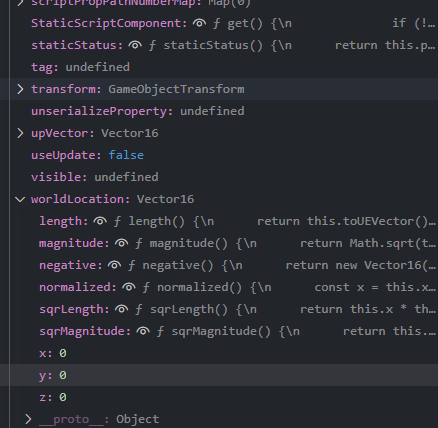Screen dimensions: 438x428
Task: Invoke getter eye icon for StaticScriptComponent
Action: click(x=199, y=23)
